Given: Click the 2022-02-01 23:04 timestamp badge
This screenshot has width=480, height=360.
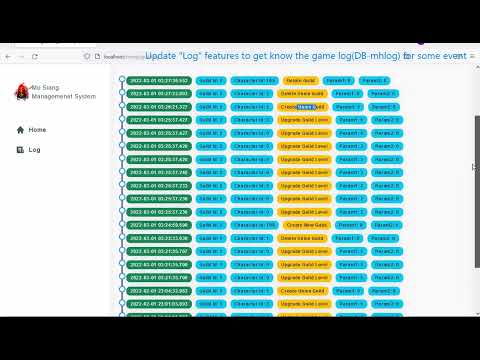Looking at the screenshot, I should 159,291.
